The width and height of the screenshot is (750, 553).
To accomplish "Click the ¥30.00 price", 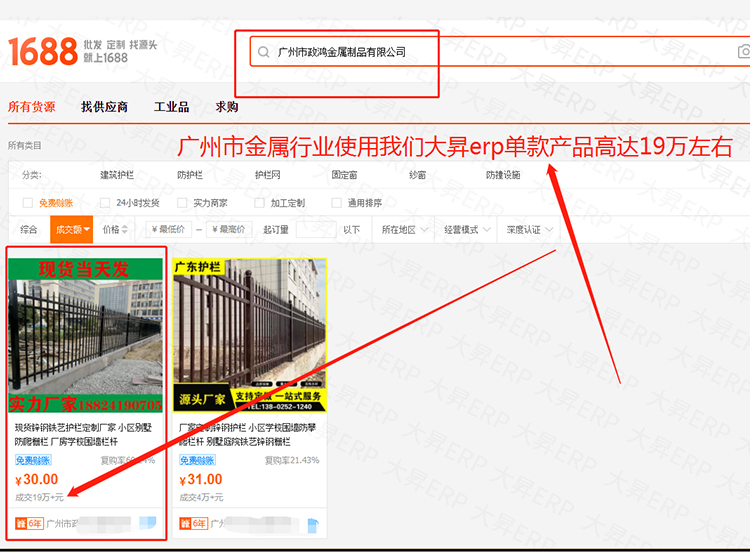I will click(x=36, y=479).
